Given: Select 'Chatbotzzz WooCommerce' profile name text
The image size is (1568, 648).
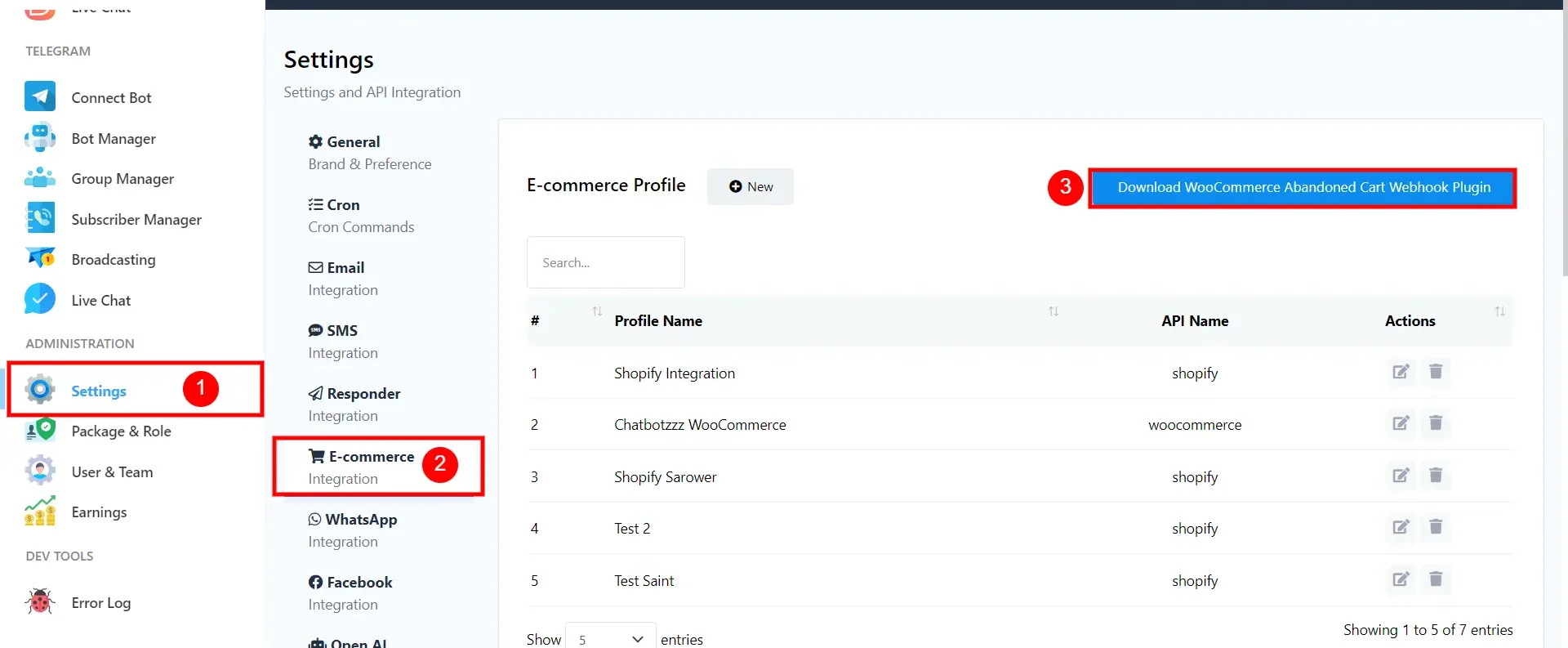Looking at the screenshot, I should click(700, 424).
